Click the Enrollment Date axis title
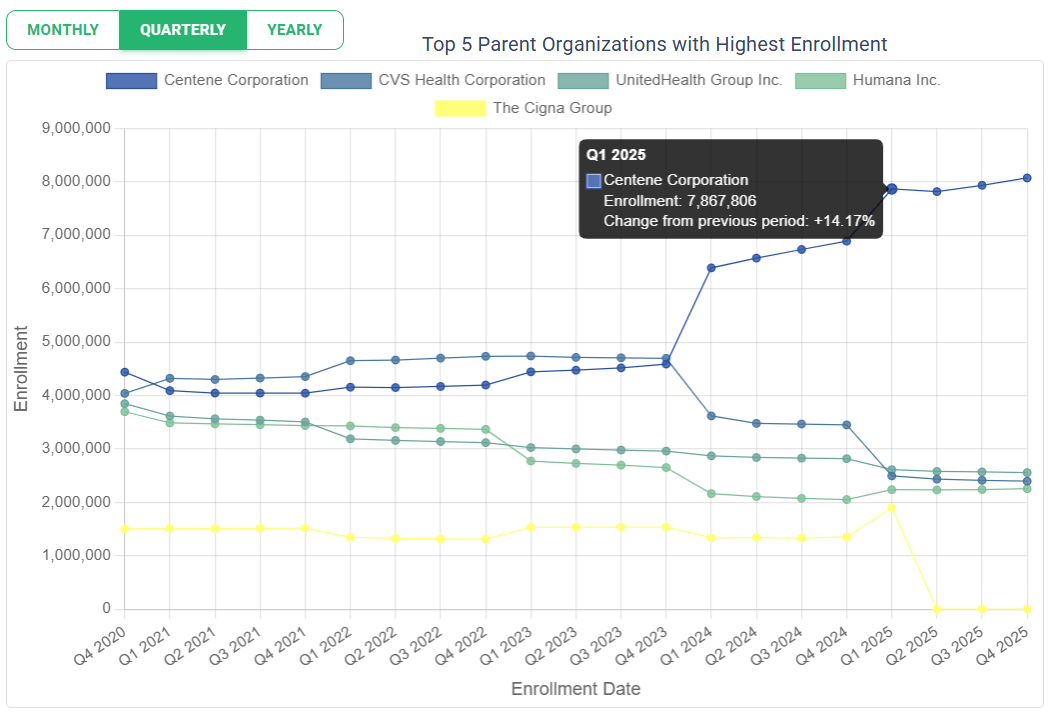This screenshot has width=1054, height=713. tap(575, 689)
